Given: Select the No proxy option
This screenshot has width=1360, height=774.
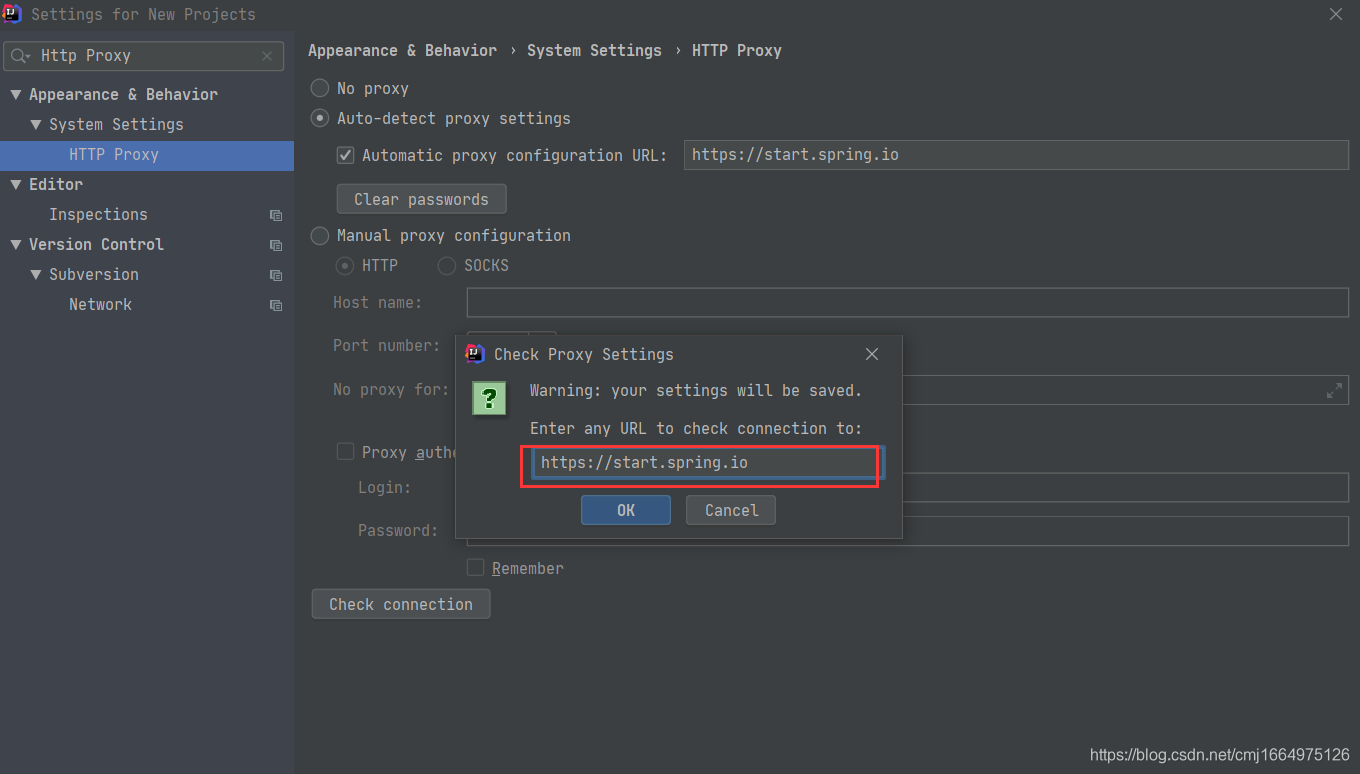Looking at the screenshot, I should 320,88.
